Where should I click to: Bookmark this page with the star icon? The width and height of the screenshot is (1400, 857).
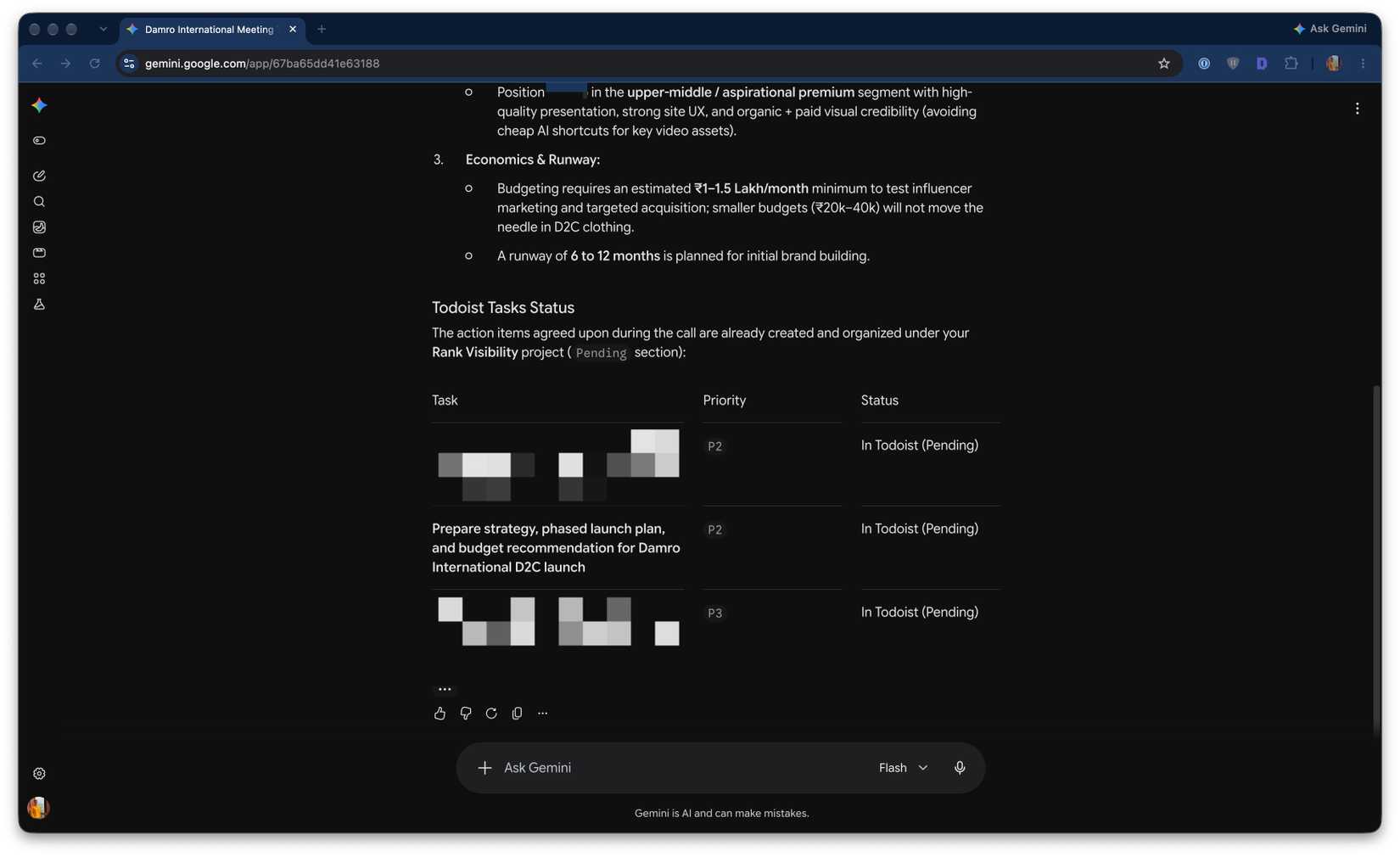click(1164, 64)
